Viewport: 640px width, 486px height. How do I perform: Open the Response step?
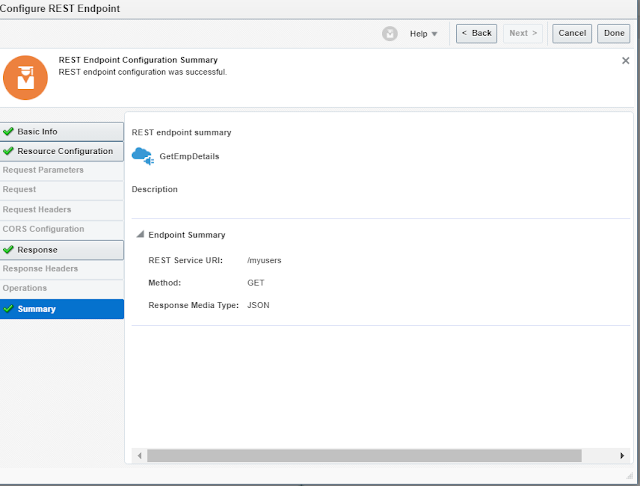(x=62, y=250)
